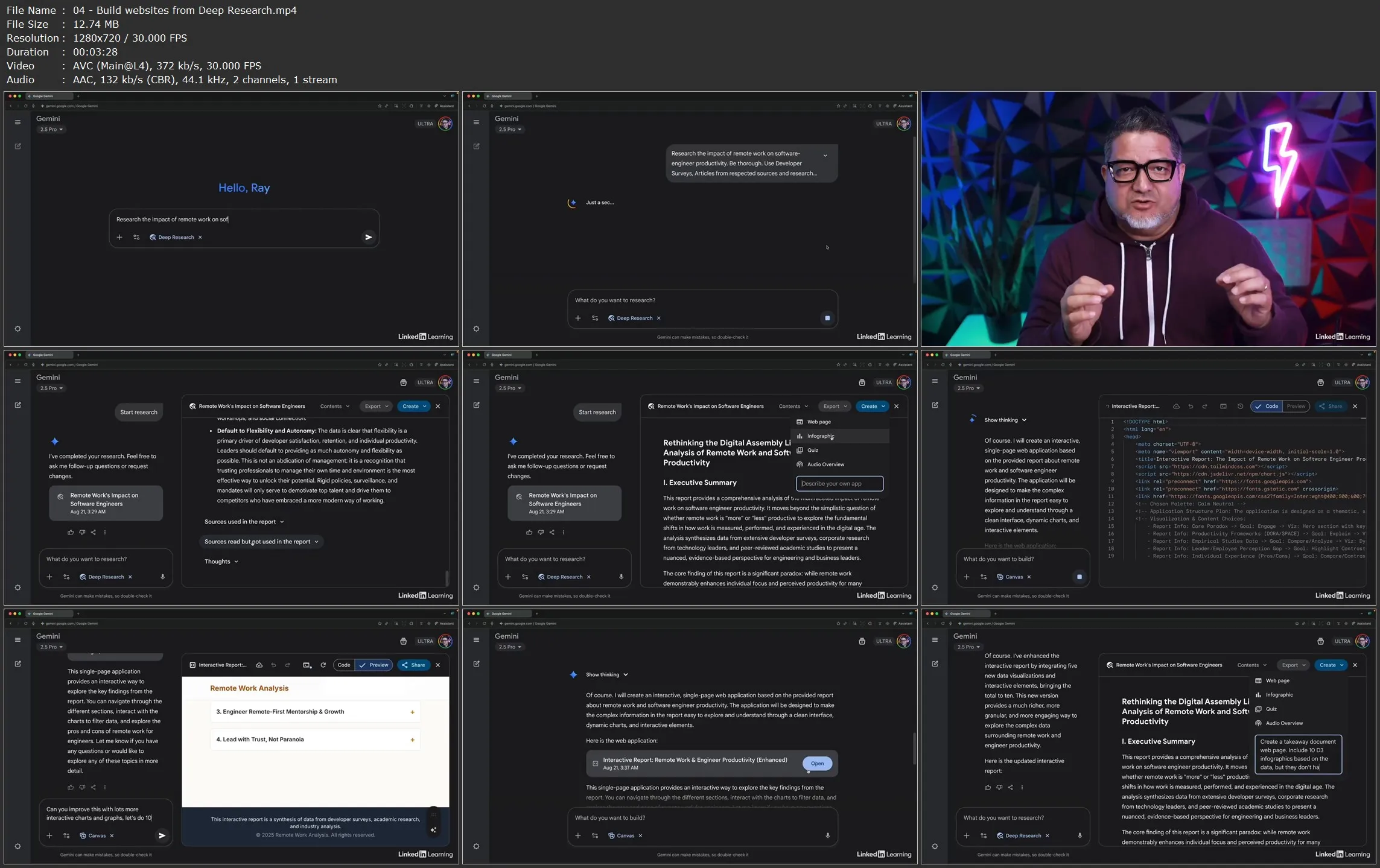
Task: Open the report card in the 'Sources used in the report' frame
Action: (106, 503)
